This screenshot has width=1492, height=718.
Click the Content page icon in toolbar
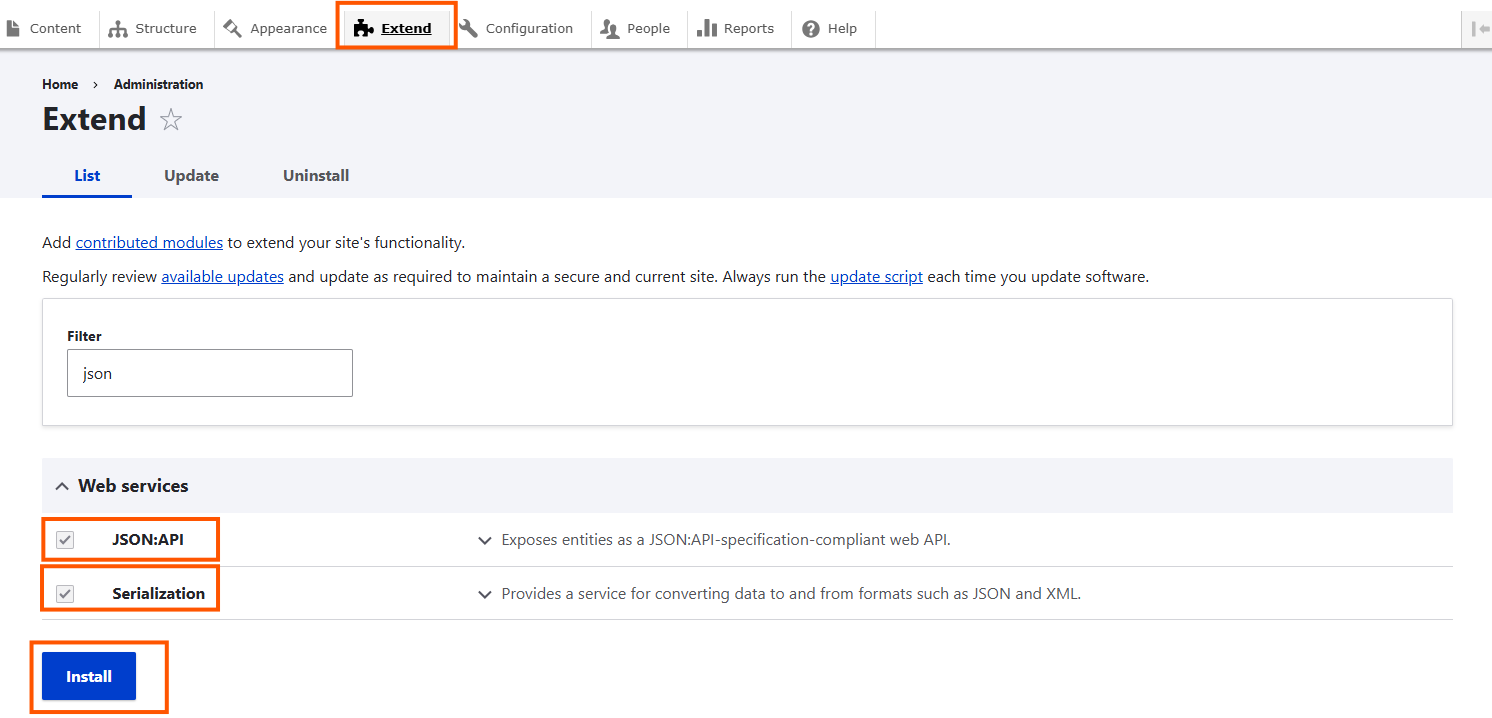(13, 29)
